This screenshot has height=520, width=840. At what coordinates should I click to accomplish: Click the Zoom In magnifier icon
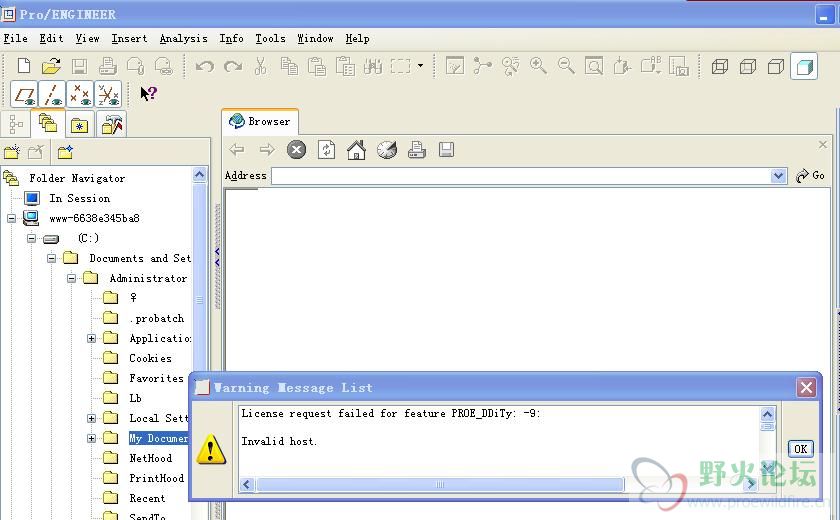click(538, 66)
